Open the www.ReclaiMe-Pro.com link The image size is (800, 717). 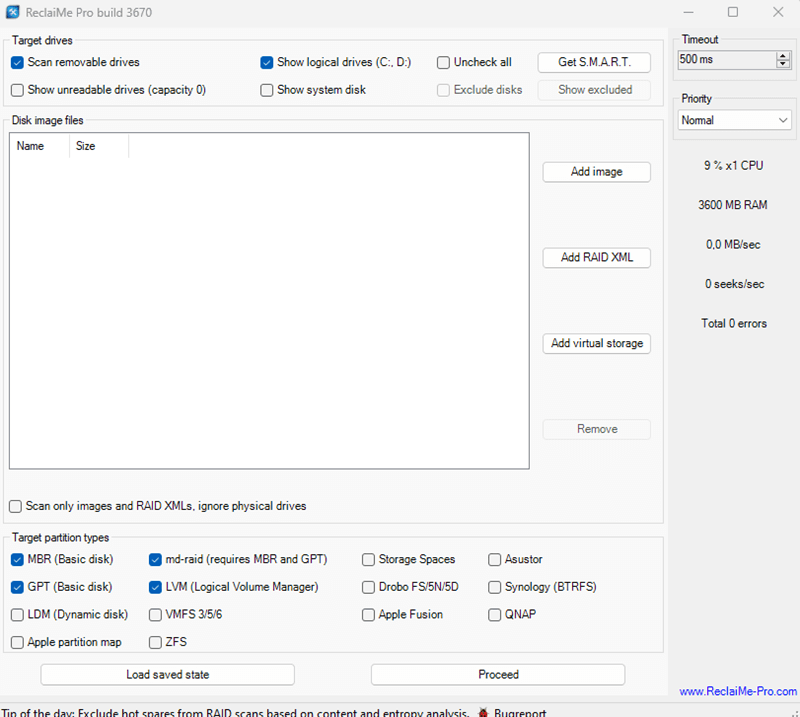(x=738, y=691)
